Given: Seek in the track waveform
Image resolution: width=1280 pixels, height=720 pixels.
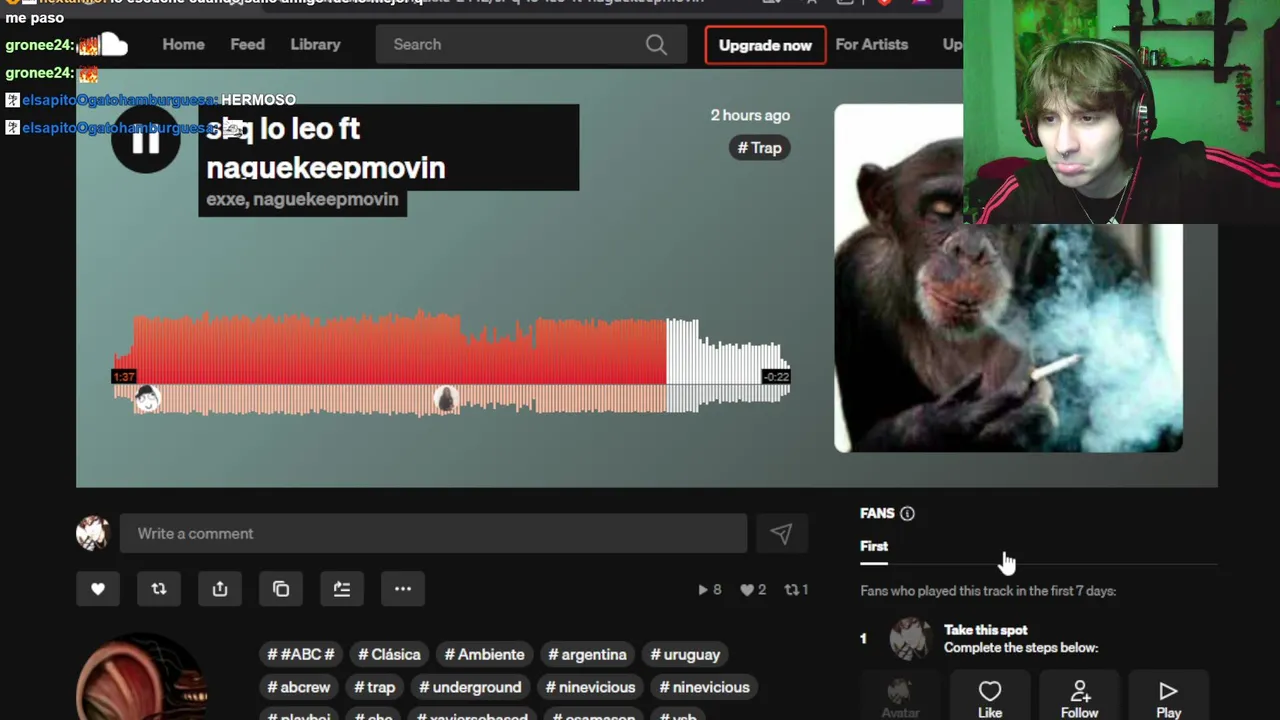Looking at the screenshot, I should tap(452, 365).
